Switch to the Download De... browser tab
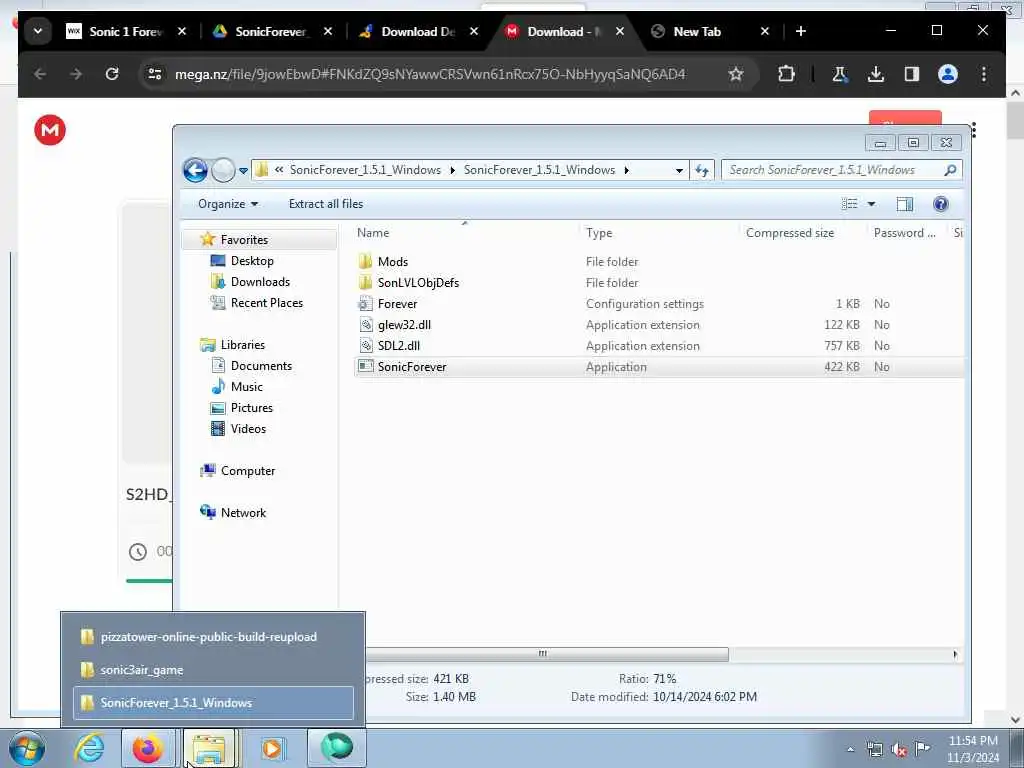1024x768 pixels. point(418,31)
